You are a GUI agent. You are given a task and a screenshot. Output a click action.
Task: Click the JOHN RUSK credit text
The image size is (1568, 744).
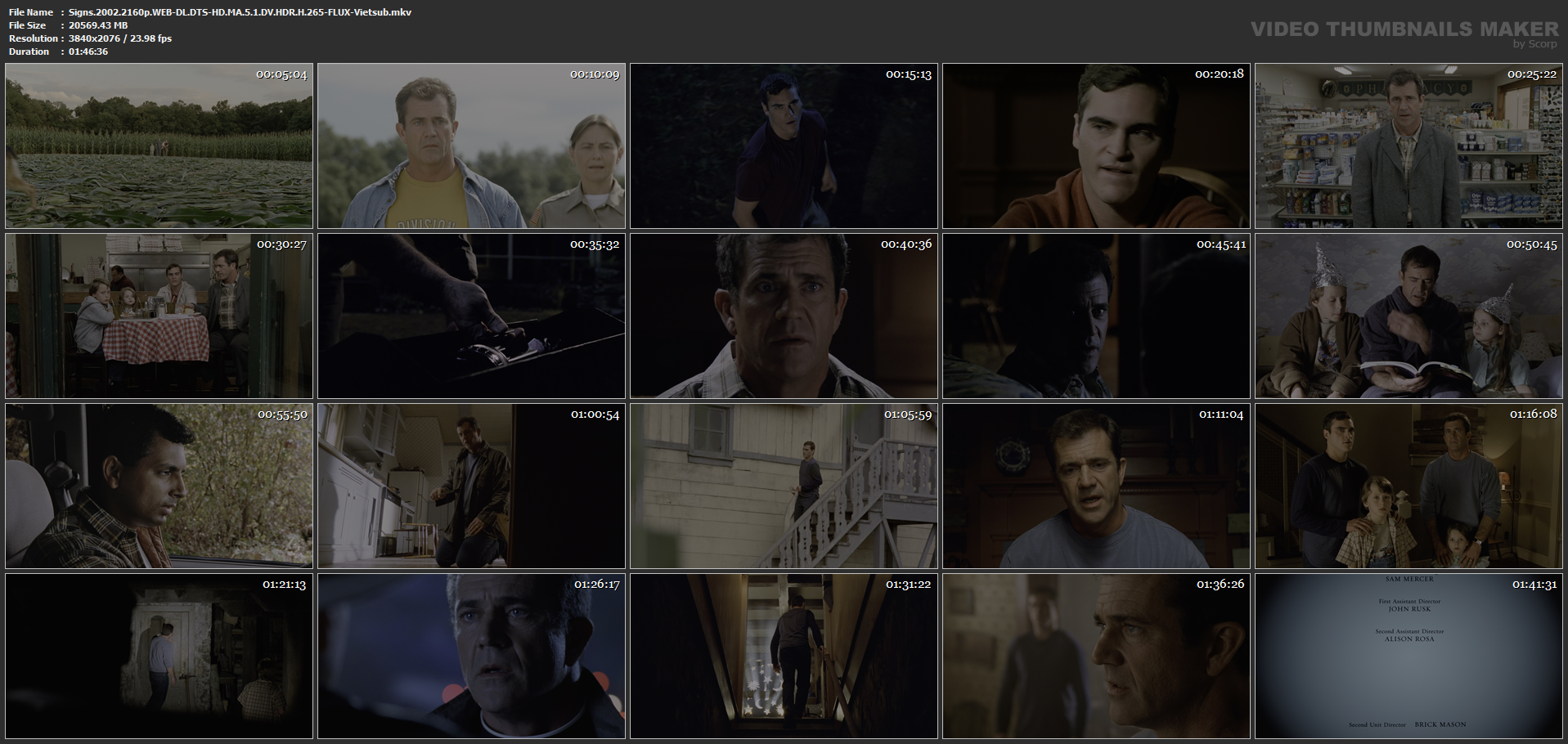1409,609
